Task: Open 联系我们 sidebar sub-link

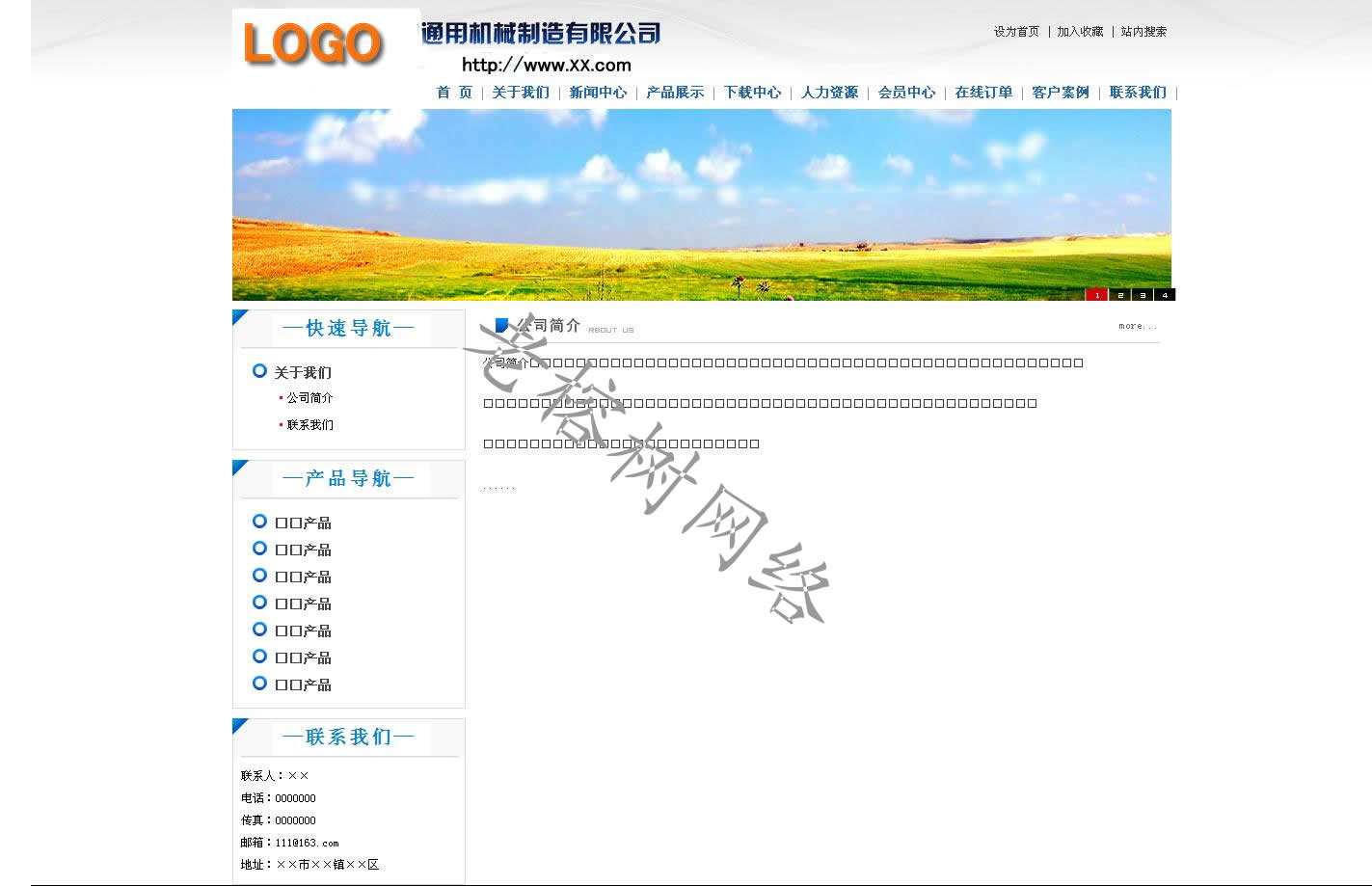Action: pos(309,425)
